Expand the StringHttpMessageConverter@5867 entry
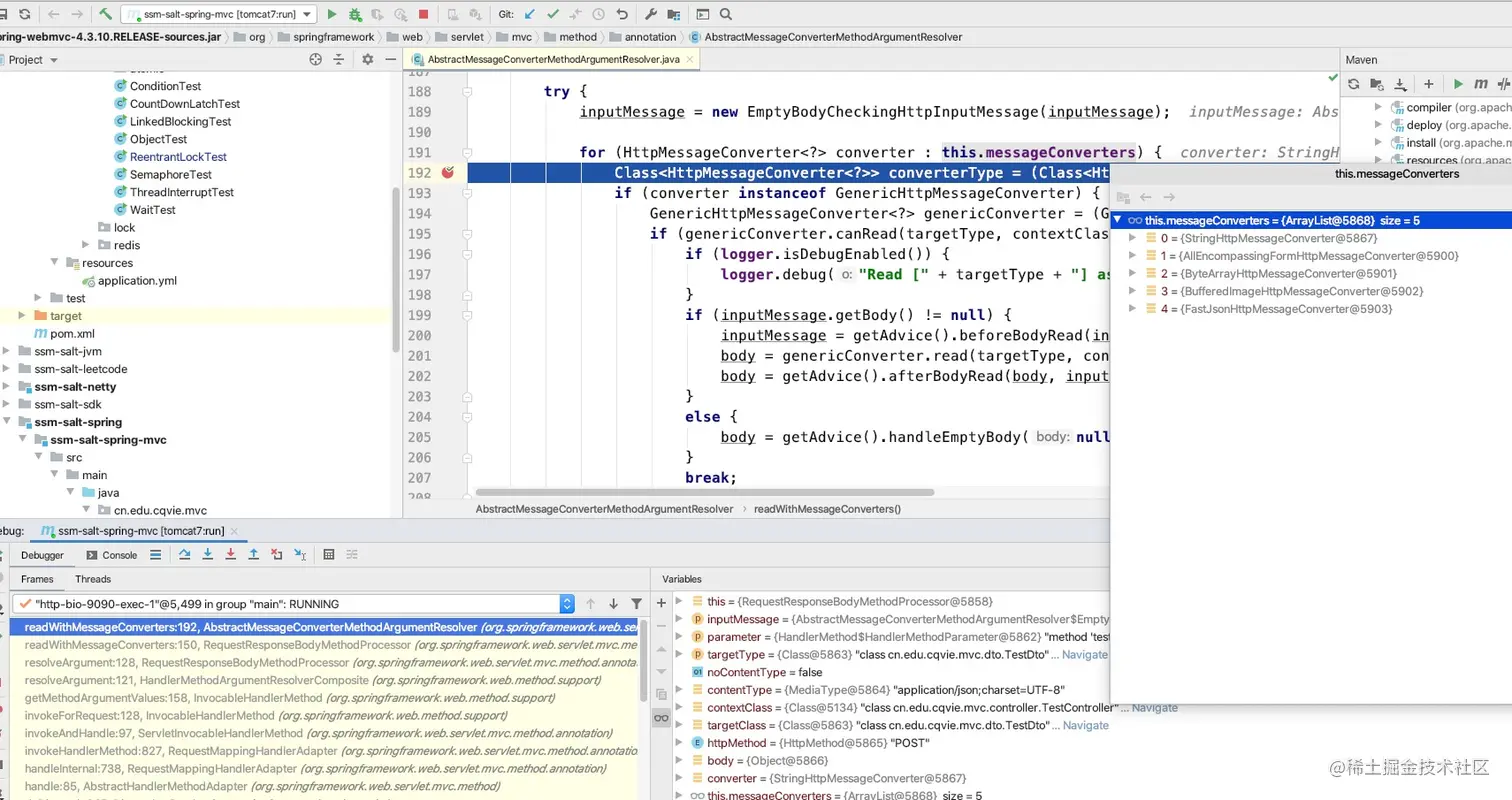The height and width of the screenshot is (800, 1512). pos(1133,238)
